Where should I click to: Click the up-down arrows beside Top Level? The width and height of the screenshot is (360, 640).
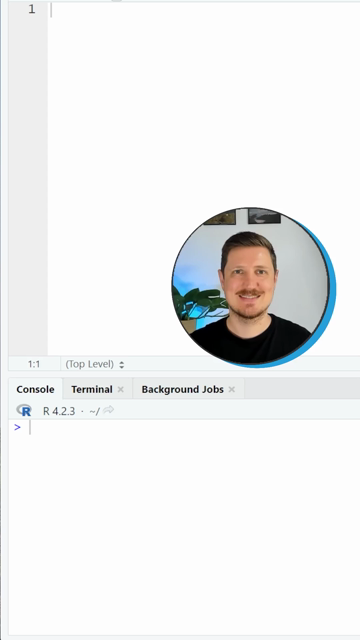click(x=121, y=364)
